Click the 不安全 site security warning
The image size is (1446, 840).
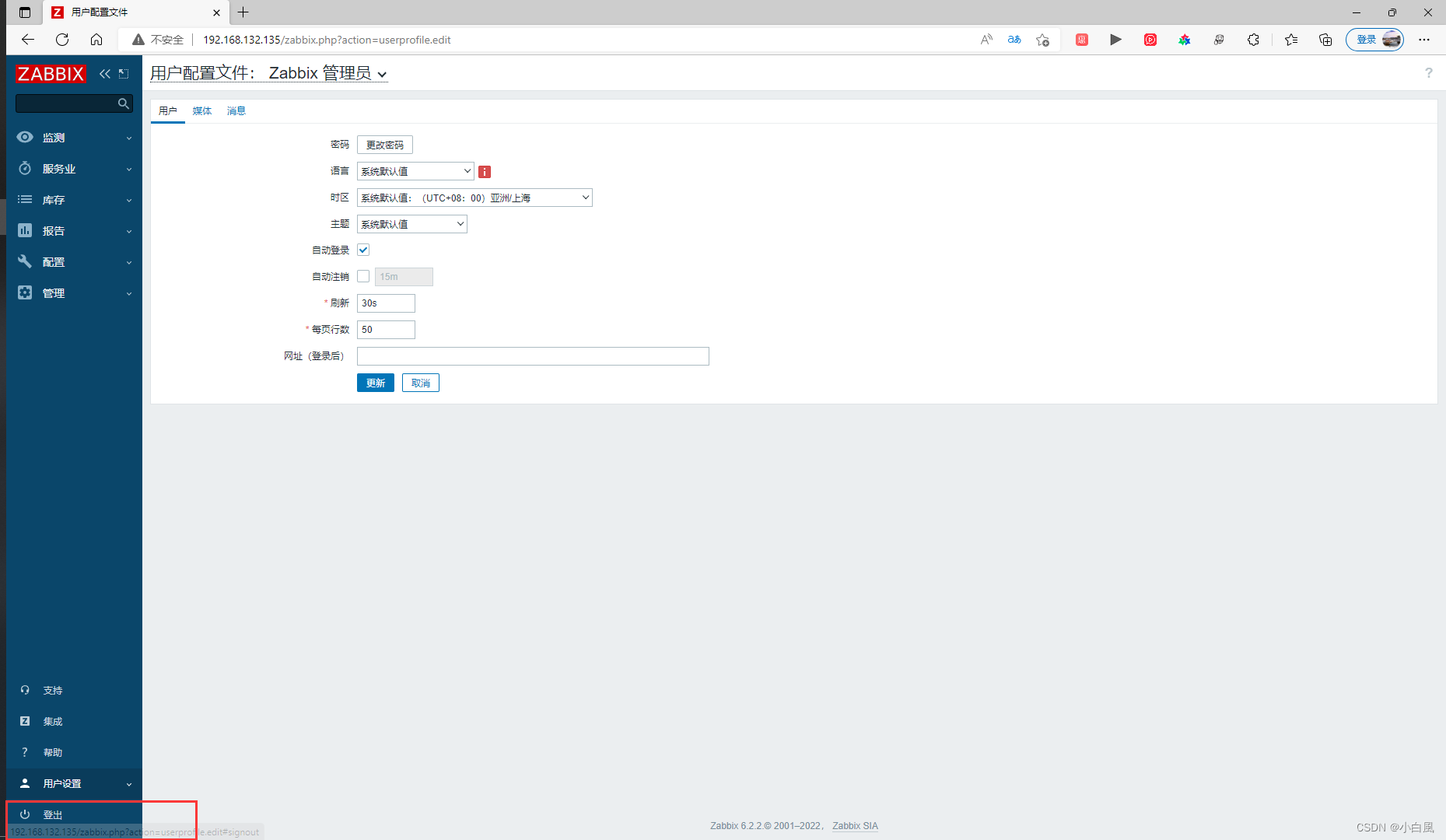point(159,40)
